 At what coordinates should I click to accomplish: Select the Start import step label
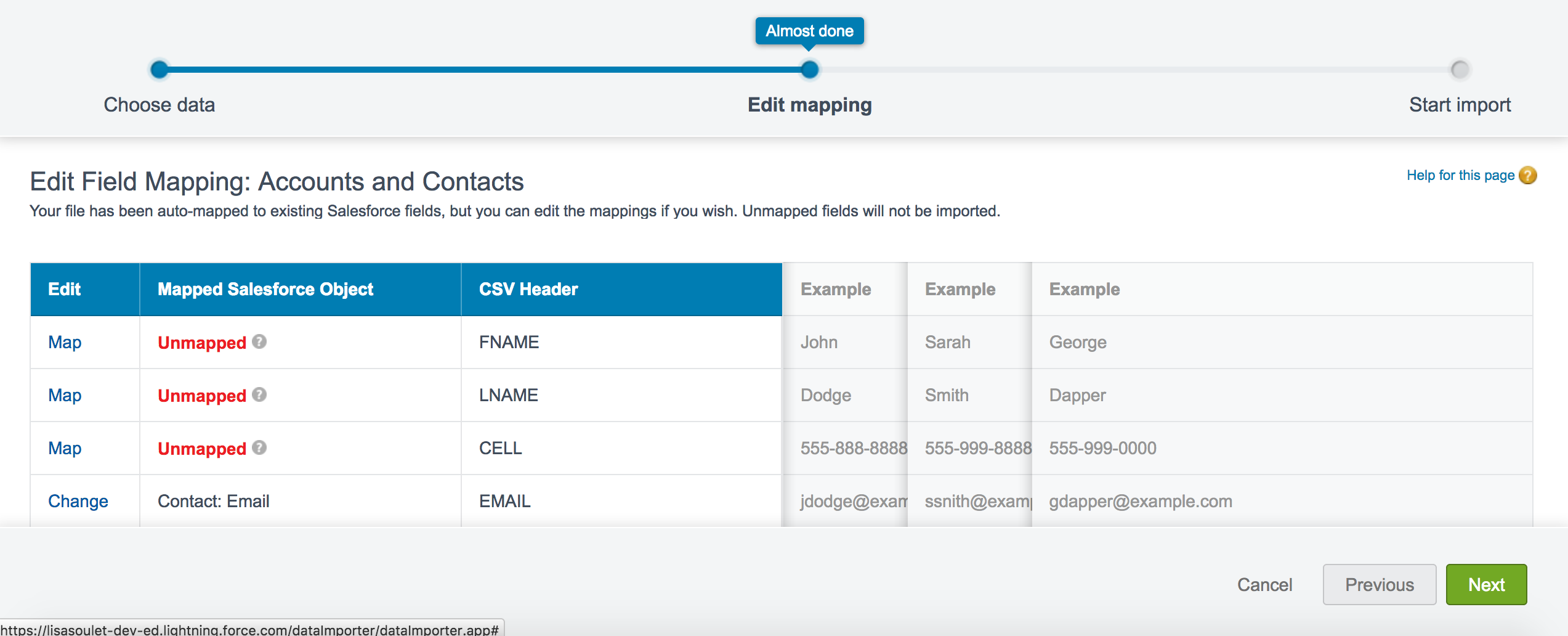tap(1460, 105)
